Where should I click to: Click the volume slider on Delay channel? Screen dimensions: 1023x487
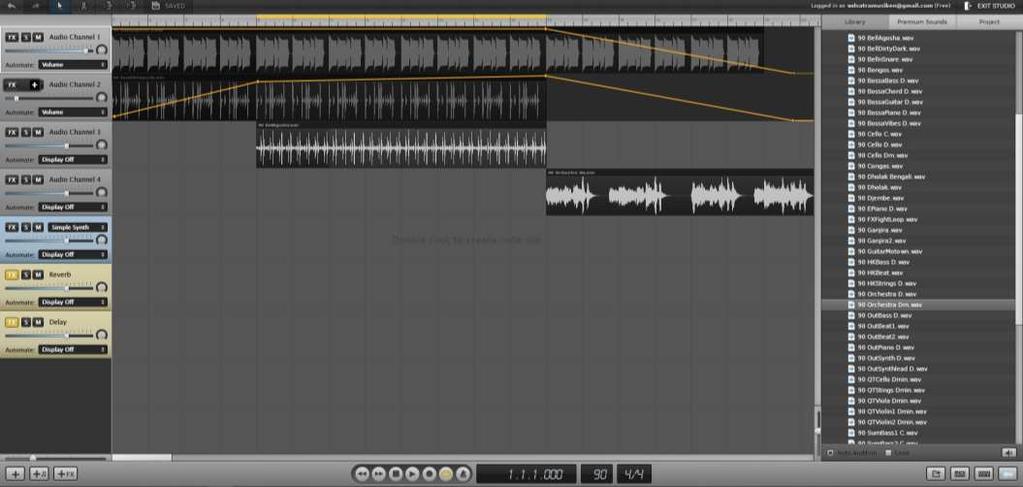(49, 336)
